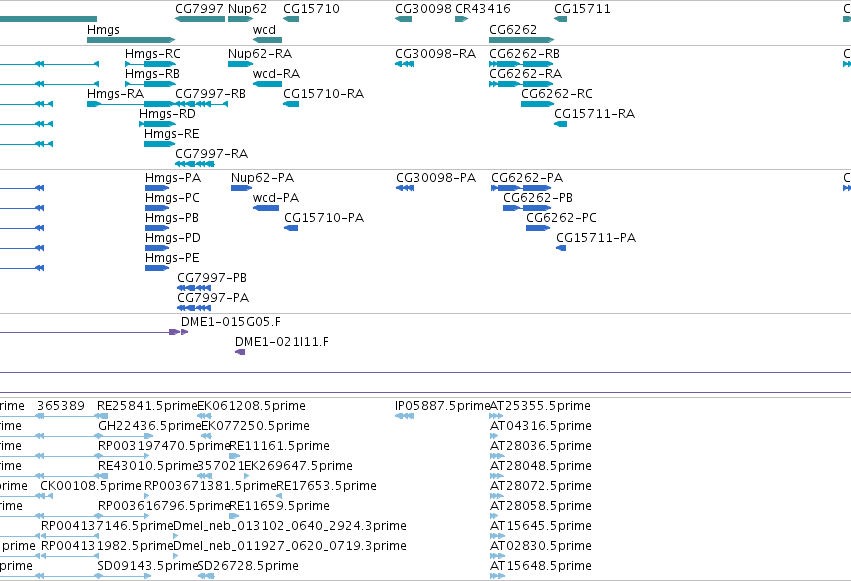Image resolution: width=851 pixels, height=581 pixels.
Task: Select the Nup62 gene feature
Action: pyautogui.click(x=240, y=19)
